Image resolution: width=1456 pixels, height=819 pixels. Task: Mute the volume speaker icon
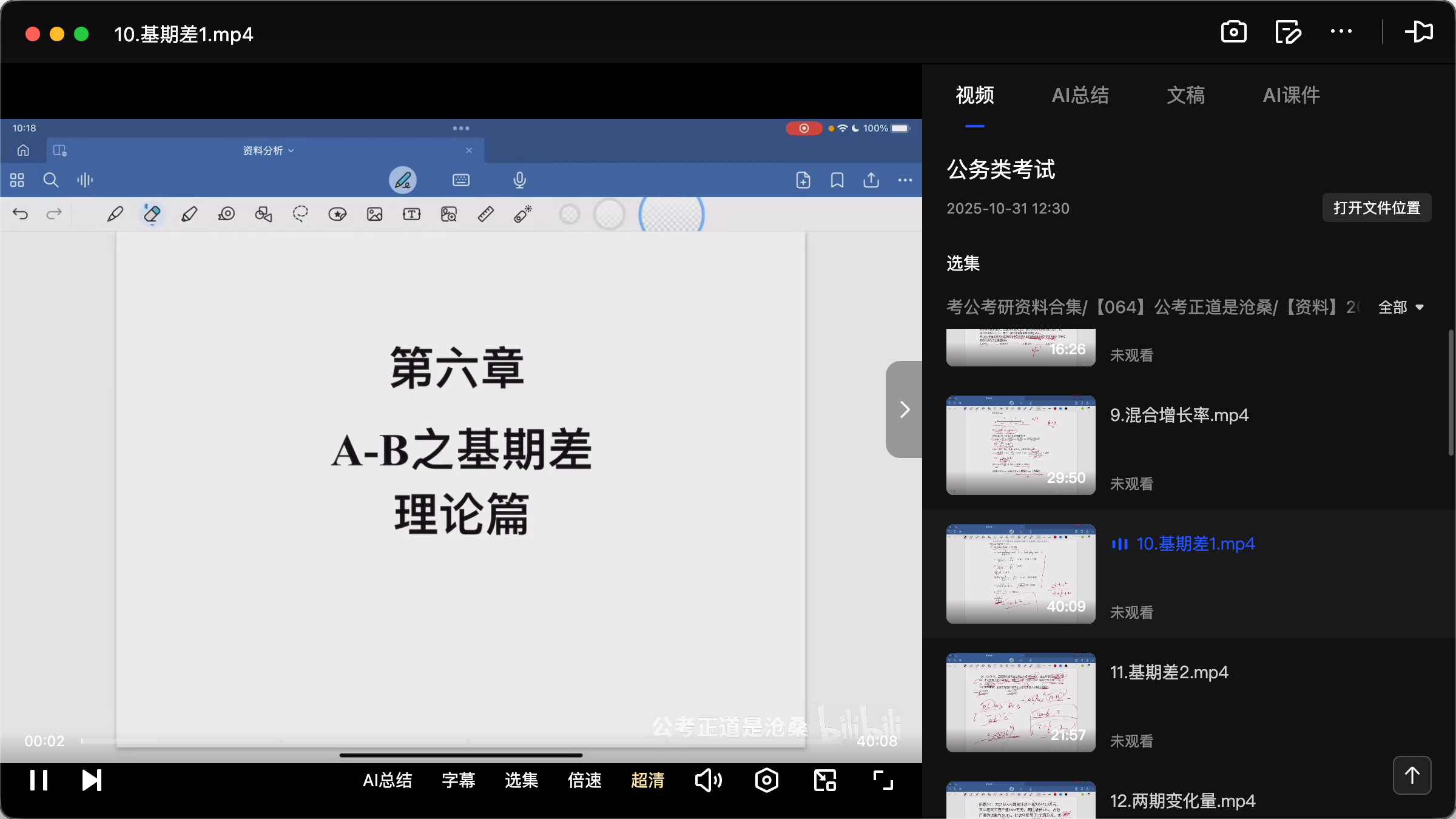[708, 780]
